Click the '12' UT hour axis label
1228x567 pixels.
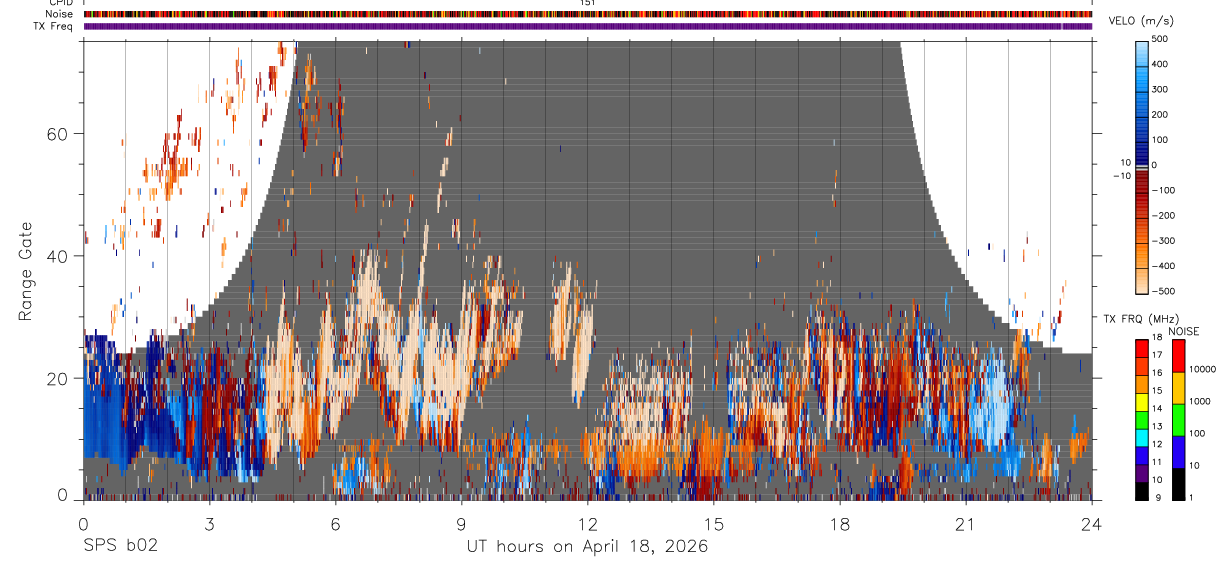(587, 523)
